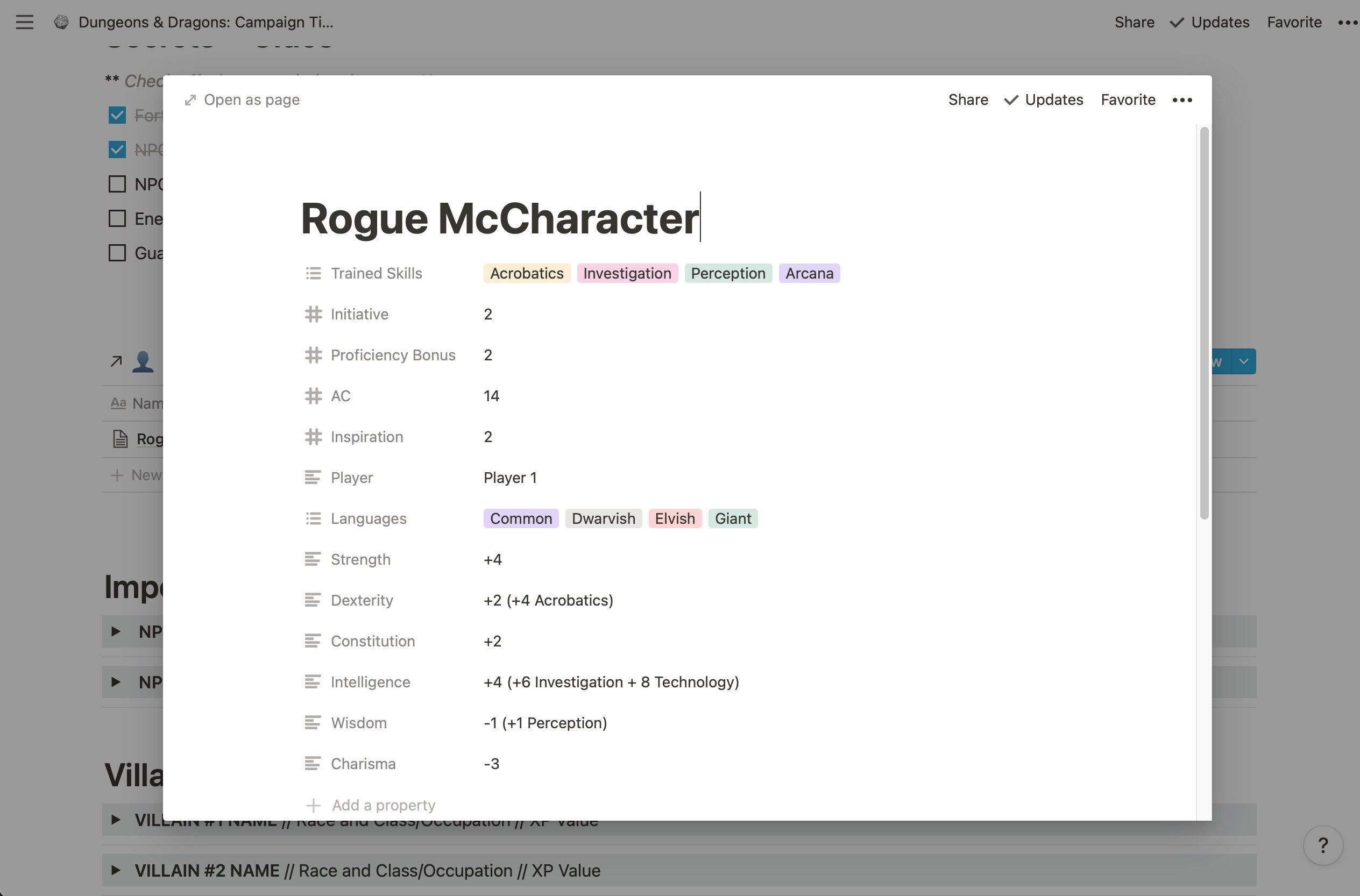This screenshot has height=896, width=1360.
Task: Tick the unchecked Ene to-do checkbox
Action: 117,218
